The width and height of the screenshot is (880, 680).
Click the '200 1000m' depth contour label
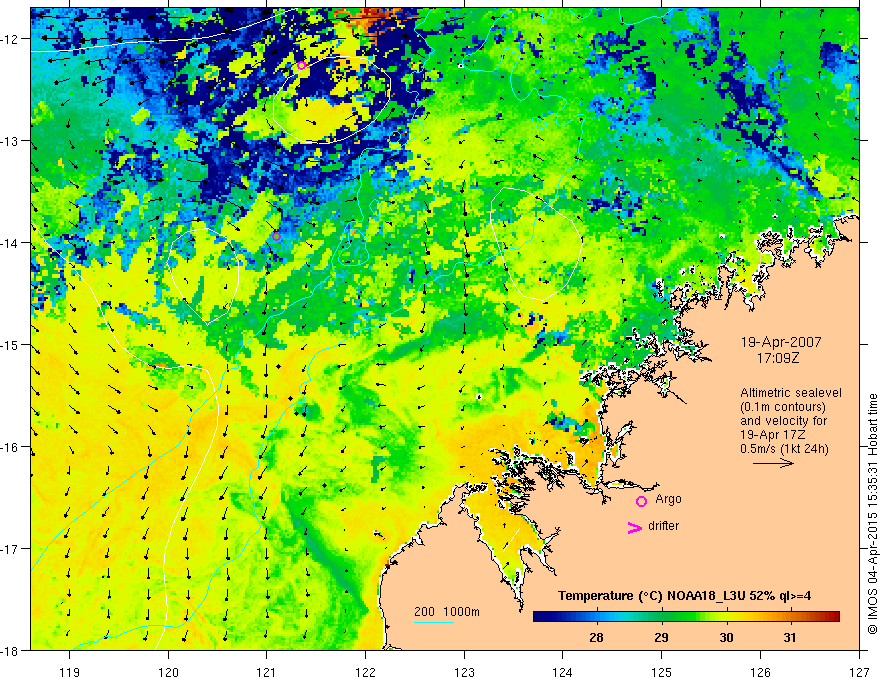pos(447,612)
